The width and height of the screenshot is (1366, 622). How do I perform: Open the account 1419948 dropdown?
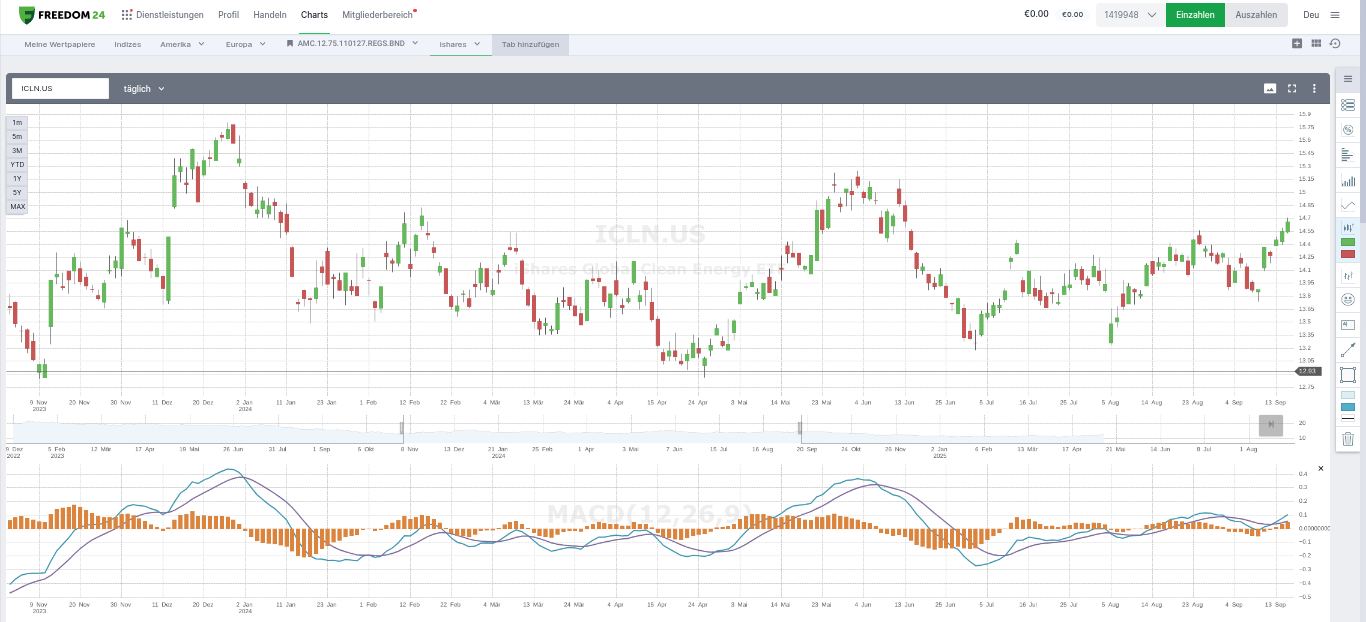[x=1130, y=15]
